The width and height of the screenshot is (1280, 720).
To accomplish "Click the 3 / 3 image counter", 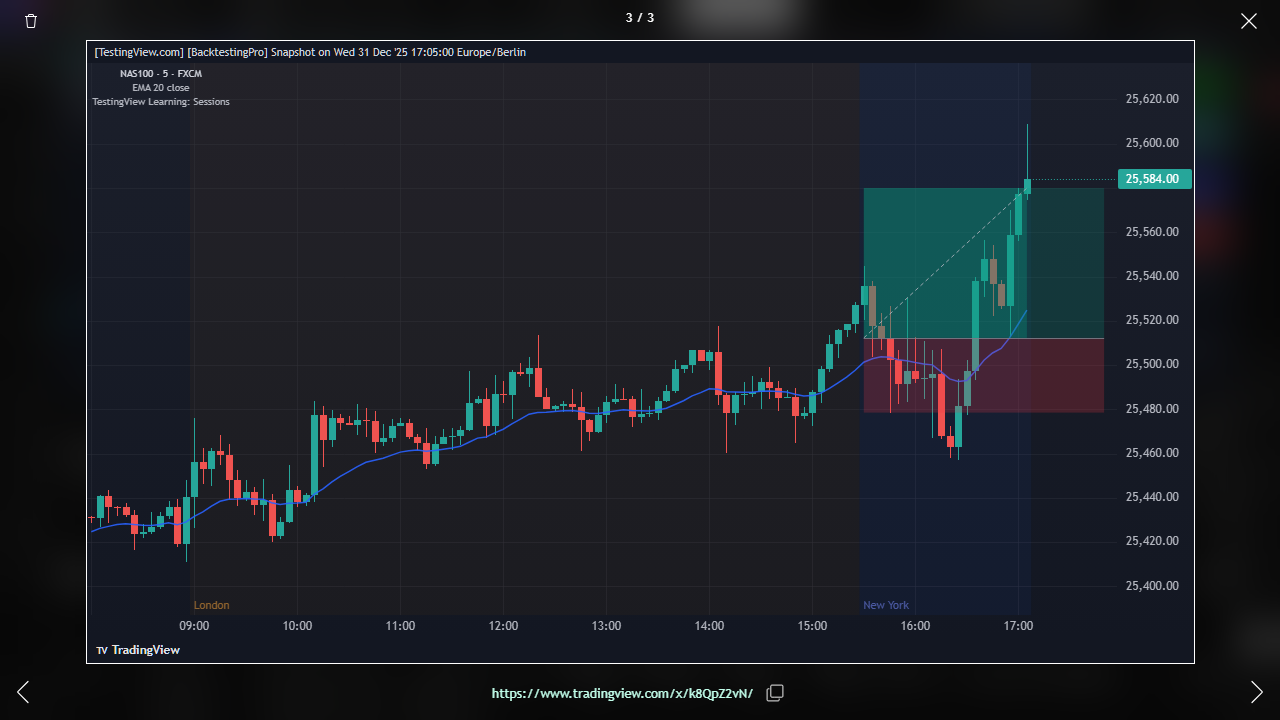I will click(x=640, y=17).
